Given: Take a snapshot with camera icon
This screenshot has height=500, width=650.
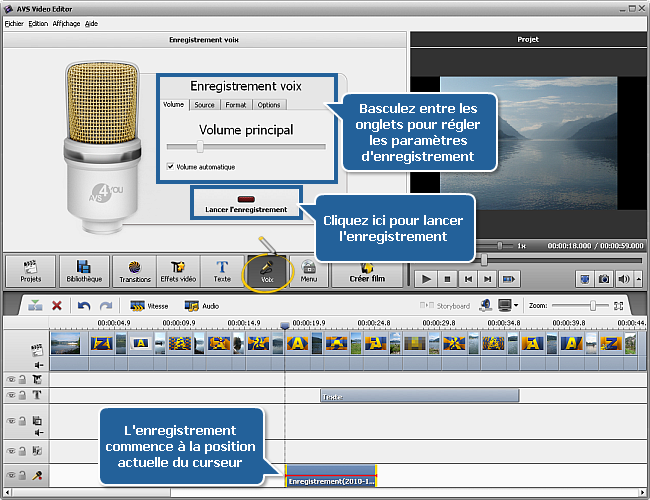Looking at the screenshot, I should pos(603,279).
